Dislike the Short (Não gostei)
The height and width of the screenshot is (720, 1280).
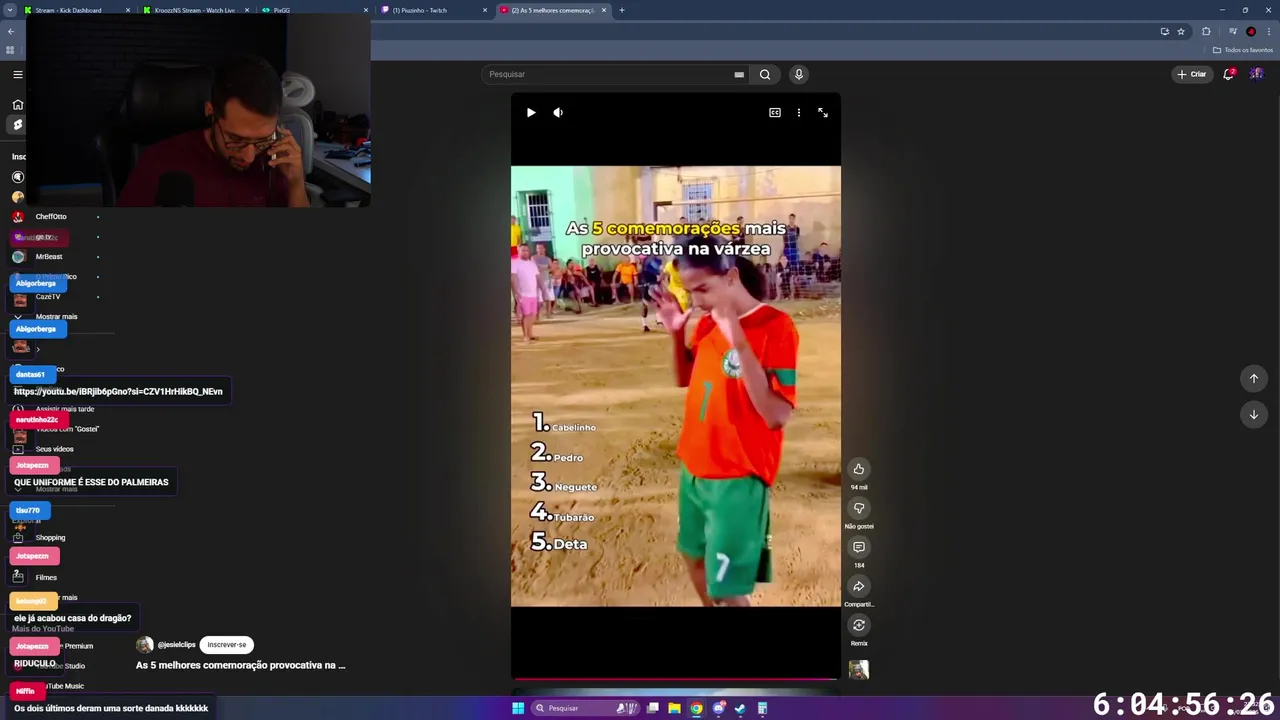pyautogui.click(x=859, y=508)
